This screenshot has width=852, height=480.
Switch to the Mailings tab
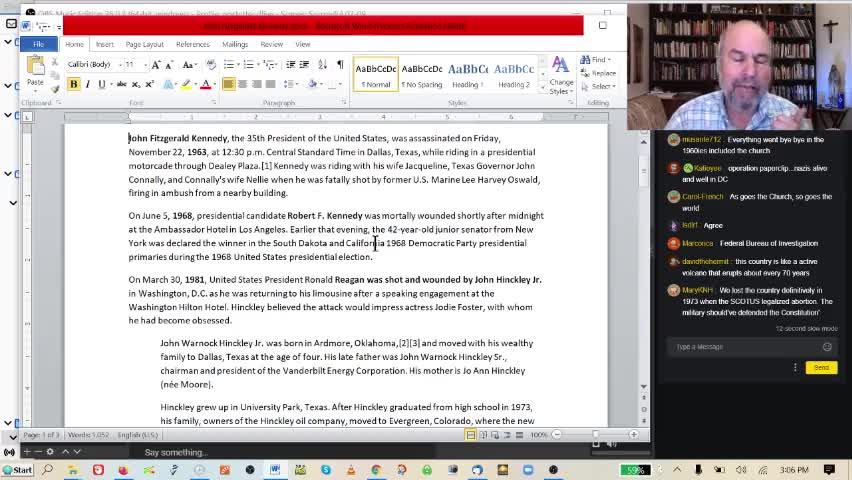(x=235, y=44)
